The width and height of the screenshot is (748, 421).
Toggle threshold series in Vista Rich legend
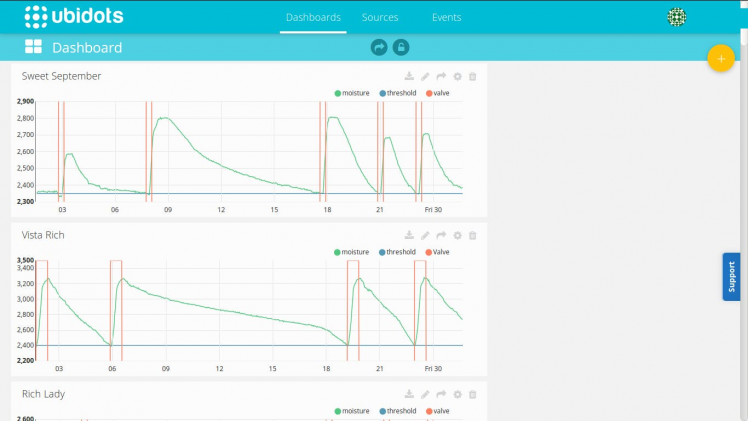click(397, 252)
